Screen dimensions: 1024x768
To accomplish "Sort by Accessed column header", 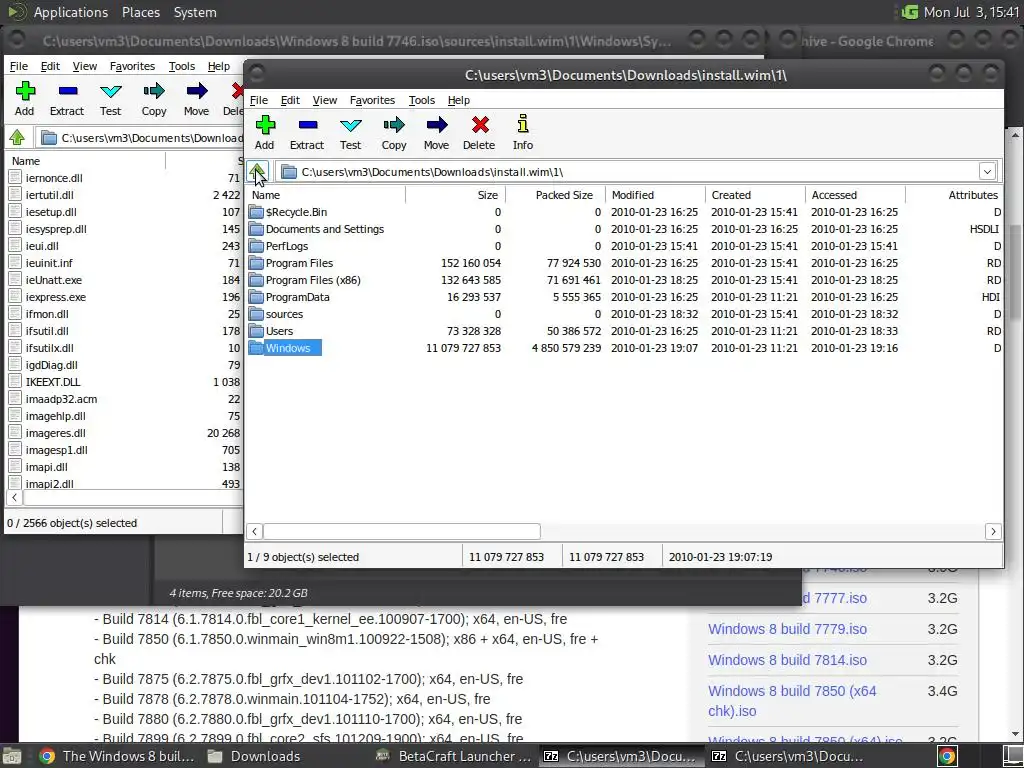I will (x=856, y=195).
